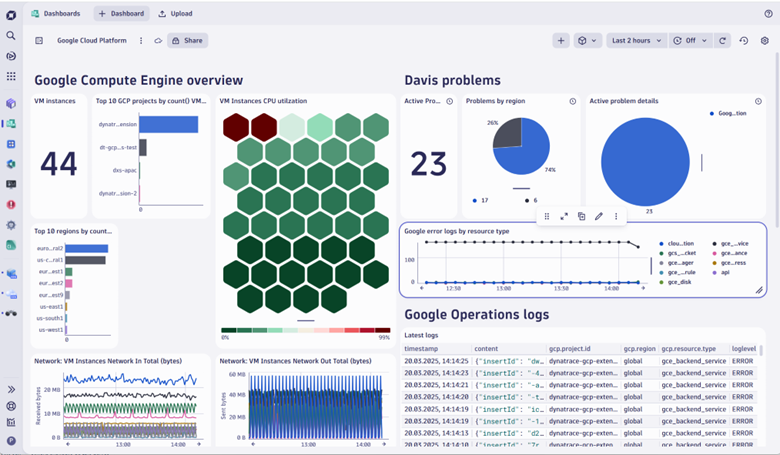
Task: Click the CPU utilization color scale bar
Action: point(305,330)
